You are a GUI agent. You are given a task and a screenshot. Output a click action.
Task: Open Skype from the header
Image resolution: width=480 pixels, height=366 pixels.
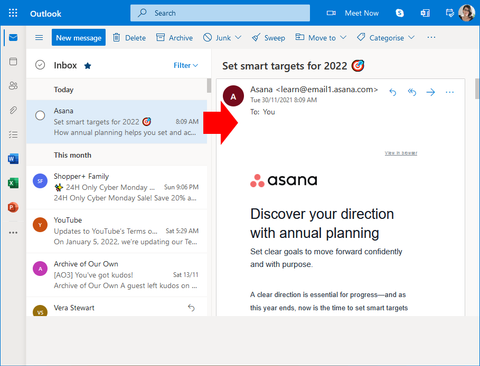click(x=399, y=13)
